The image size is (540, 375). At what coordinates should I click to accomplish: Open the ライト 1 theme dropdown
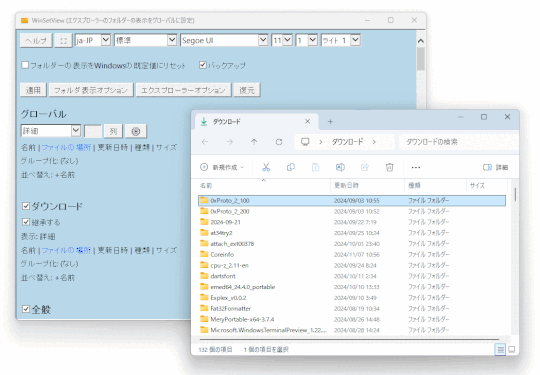click(341, 40)
